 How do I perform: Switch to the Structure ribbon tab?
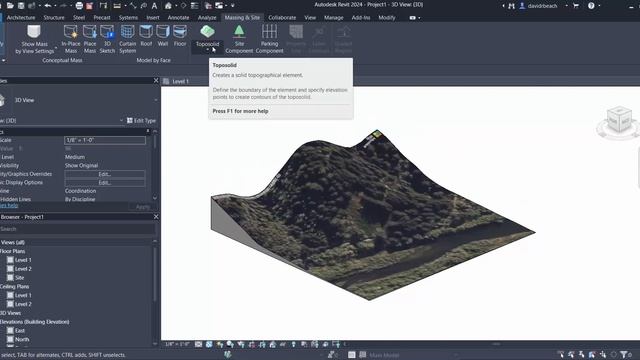(x=54, y=18)
